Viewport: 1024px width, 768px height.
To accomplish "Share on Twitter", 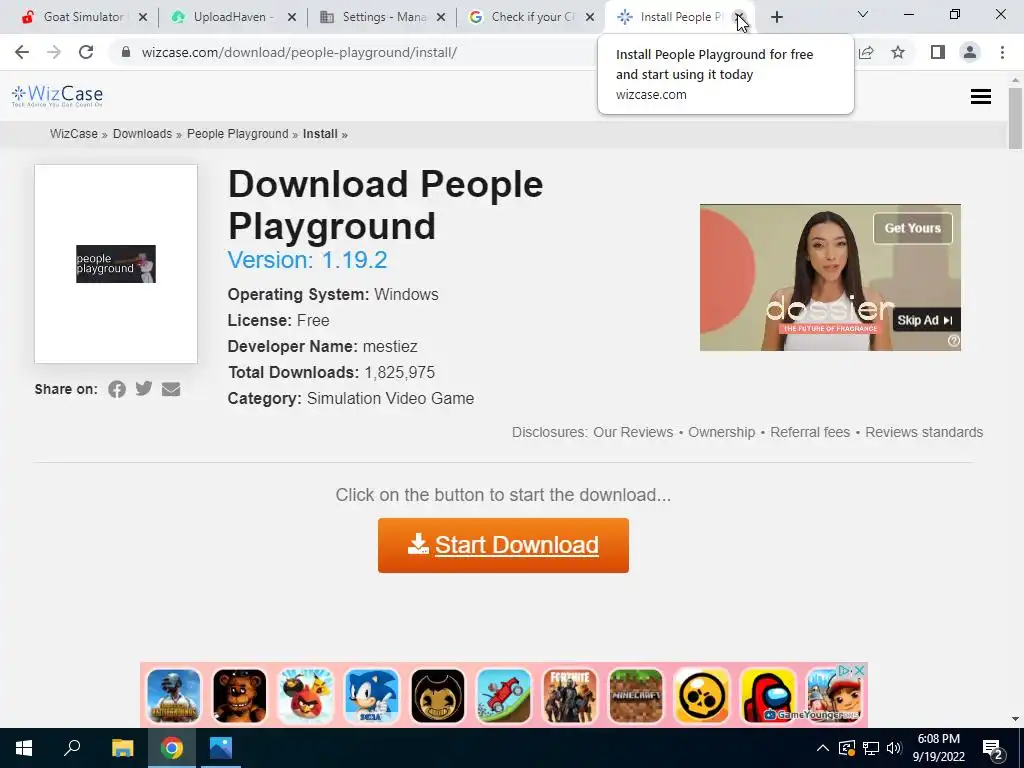I will [144, 389].
